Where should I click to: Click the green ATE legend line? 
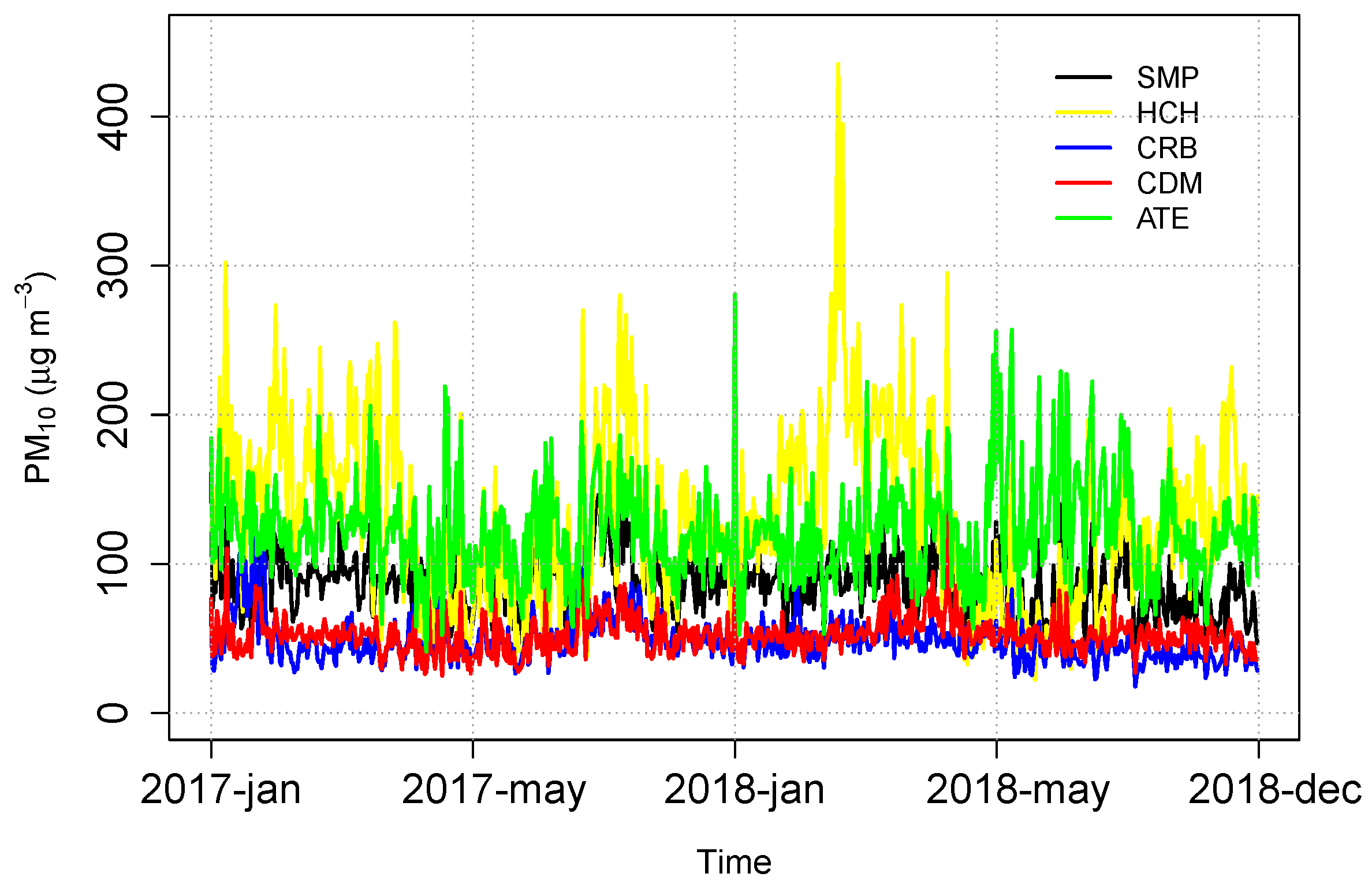tap(1083, 218)
